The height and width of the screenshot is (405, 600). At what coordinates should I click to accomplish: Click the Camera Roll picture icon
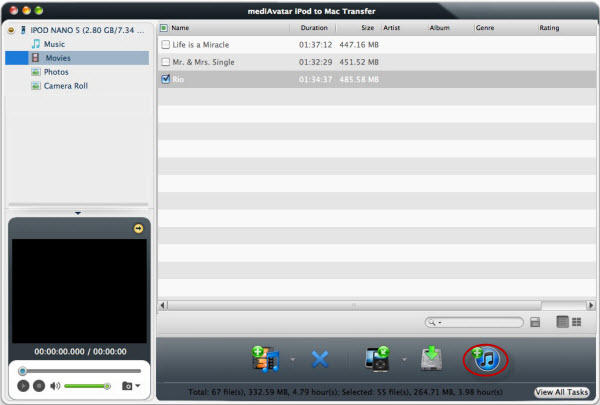36,86
